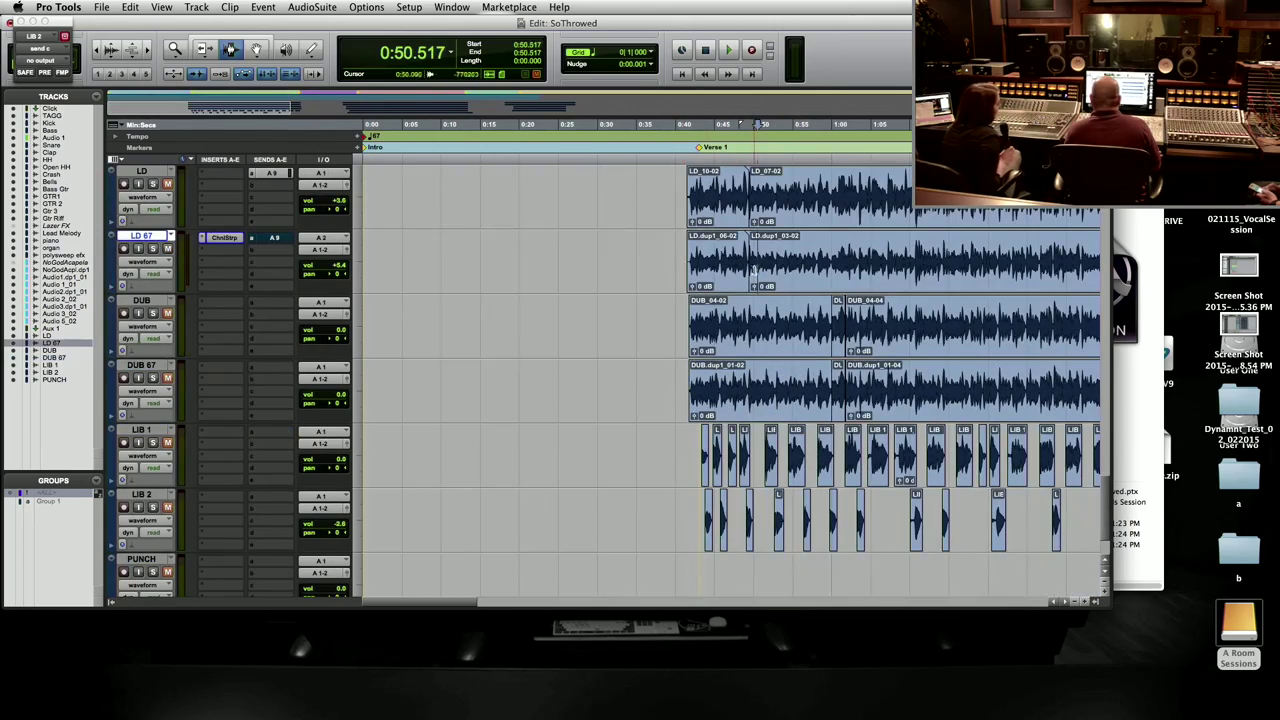Start playback with Play button

pyautogui.click(x=728, y=50)
